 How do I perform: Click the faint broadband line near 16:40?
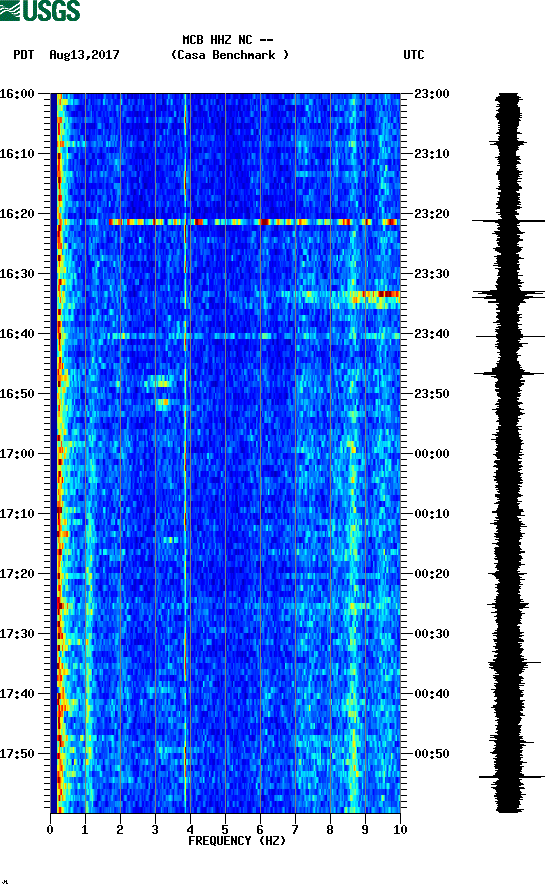click(x=253, y=336)
